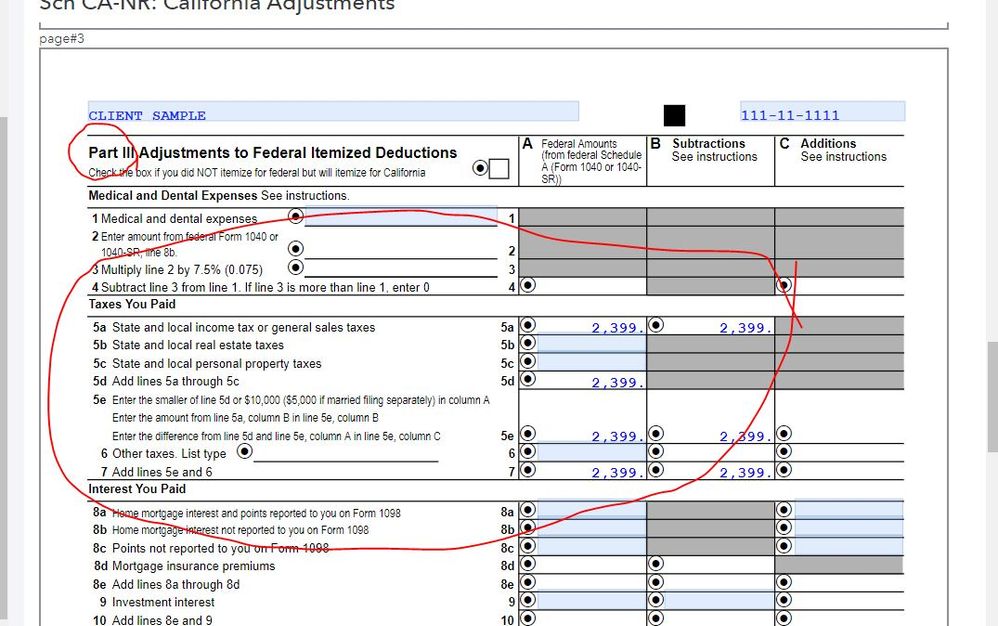Click the CLIENT SAMPLE name field
This screenshot has width=998, height=626.
coord(332,113)
